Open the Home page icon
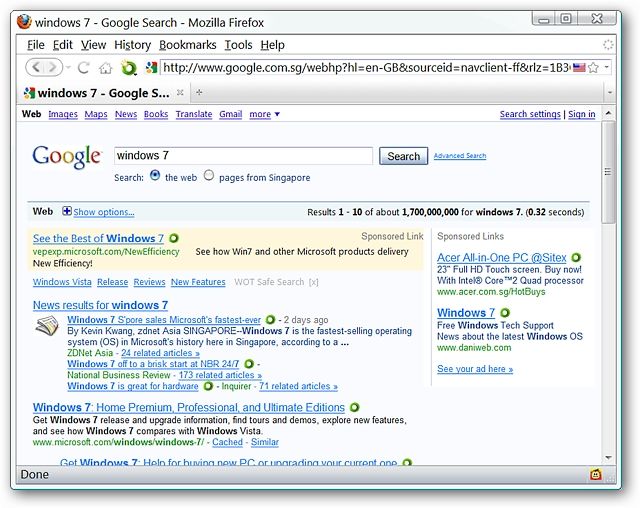Screen dimensions: 640x508 105,68
